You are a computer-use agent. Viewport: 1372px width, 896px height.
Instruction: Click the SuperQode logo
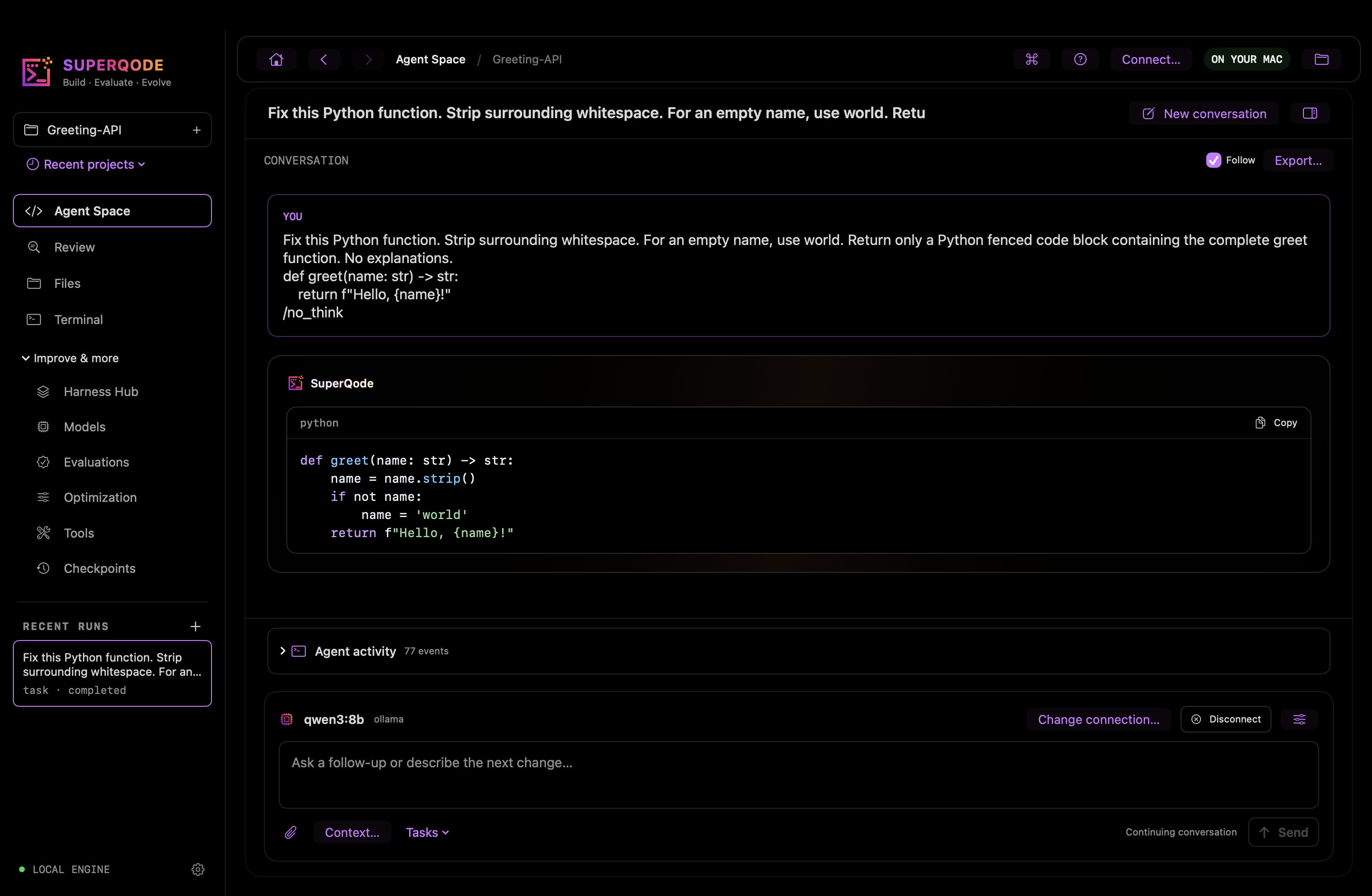coord(37,72)
